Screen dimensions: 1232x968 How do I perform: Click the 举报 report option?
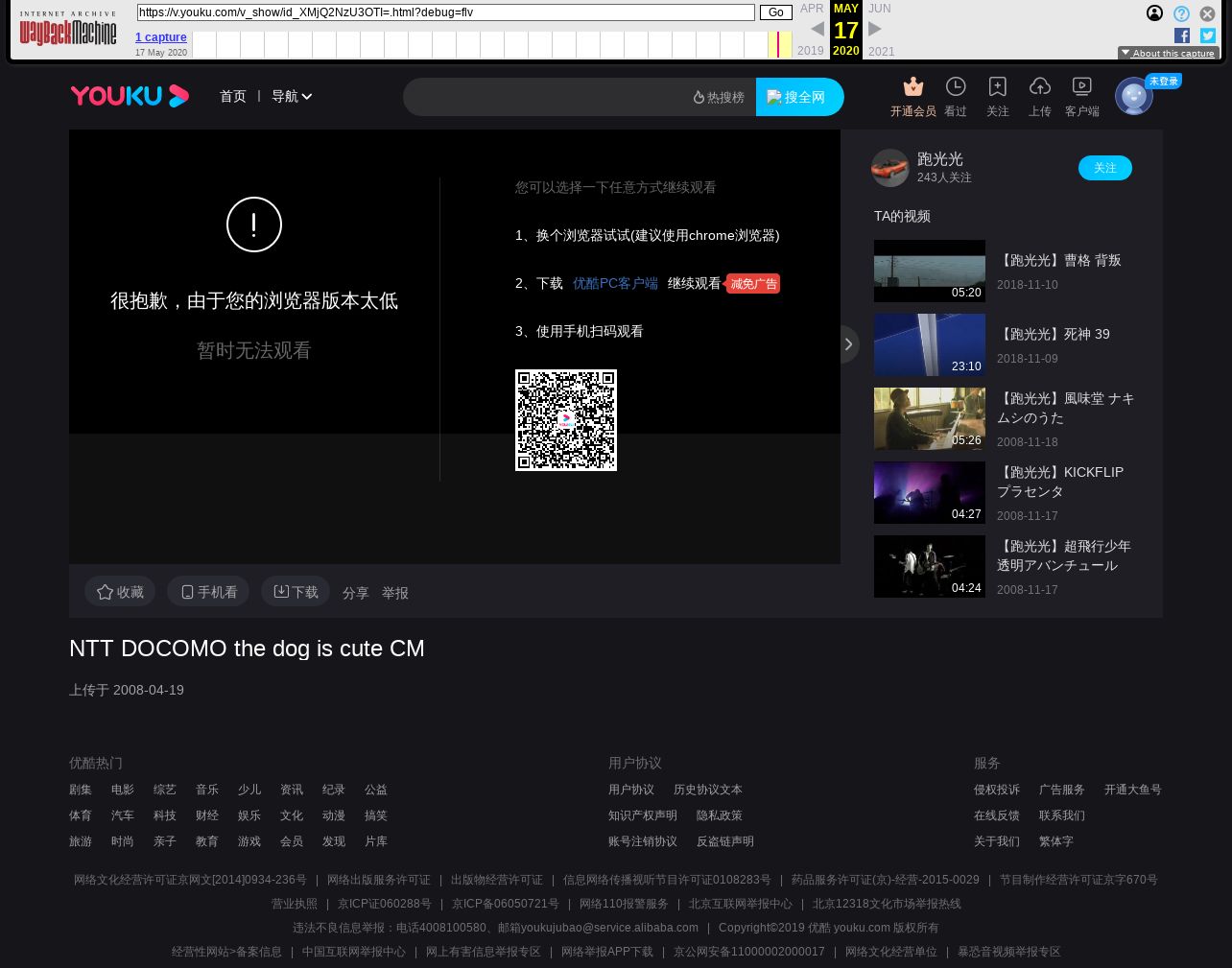395,593
